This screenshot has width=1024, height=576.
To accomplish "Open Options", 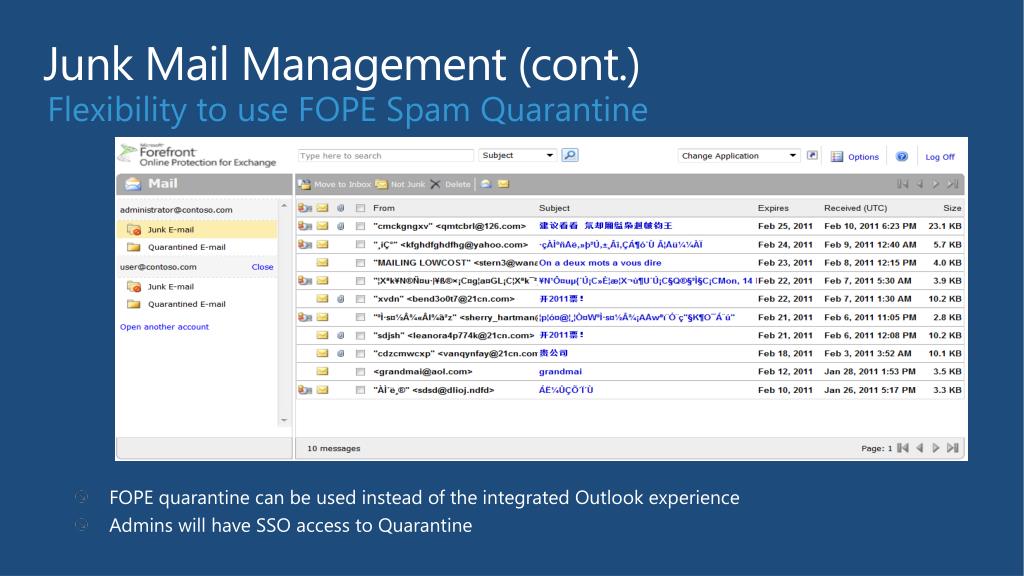I will click(855, 157).
